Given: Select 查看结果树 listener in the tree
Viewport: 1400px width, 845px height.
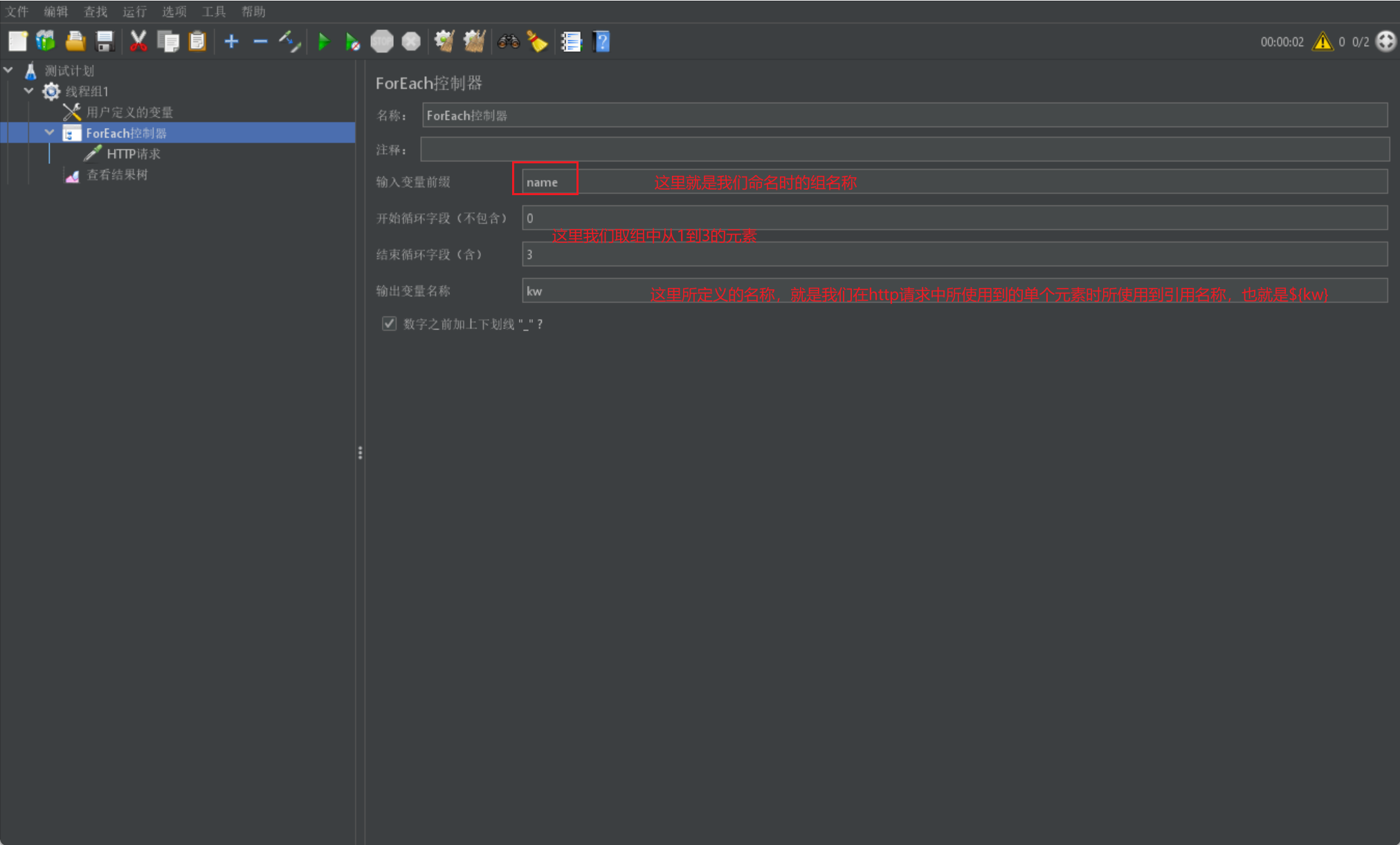Looking at the screenshot, I should (x=116, y=174).
